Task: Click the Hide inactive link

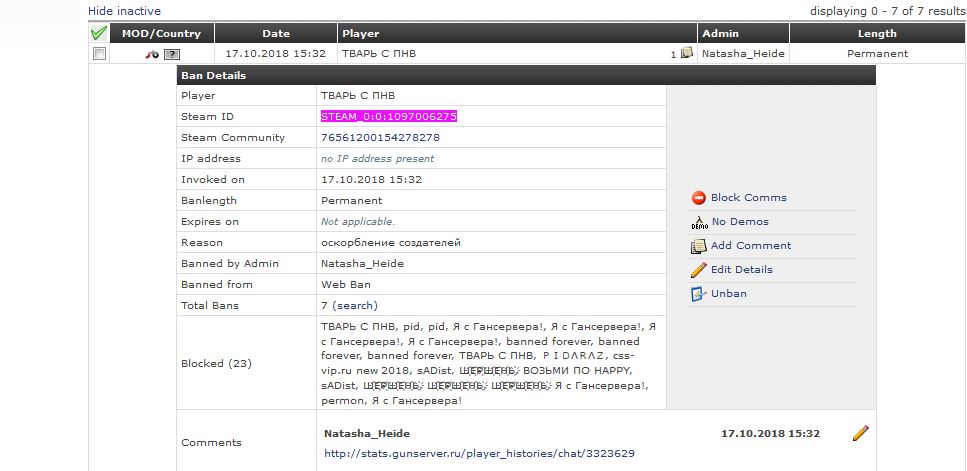Action: [x=124, y=11]
